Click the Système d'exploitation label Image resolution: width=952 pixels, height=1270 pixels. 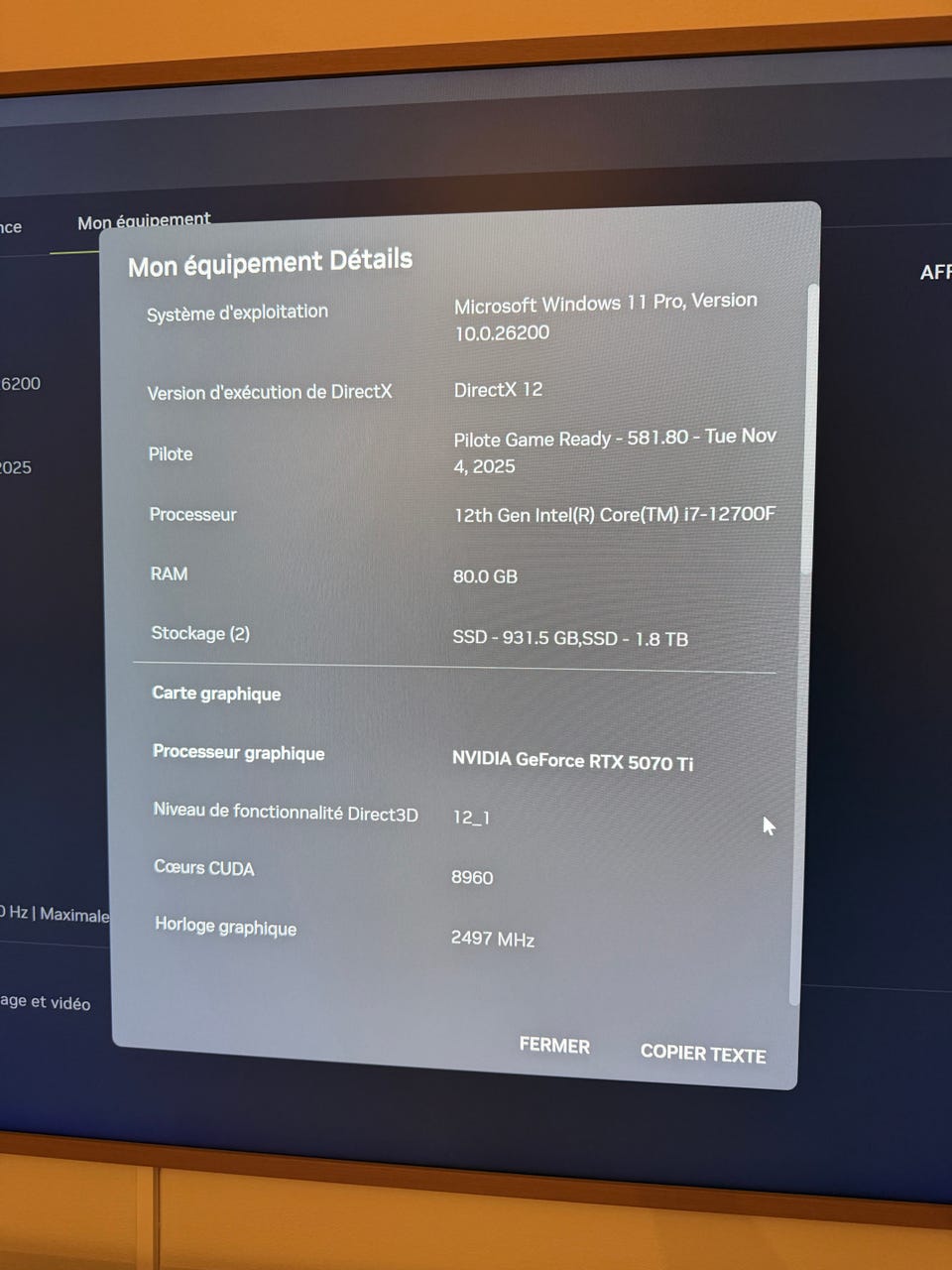click(x=237, y=313)
